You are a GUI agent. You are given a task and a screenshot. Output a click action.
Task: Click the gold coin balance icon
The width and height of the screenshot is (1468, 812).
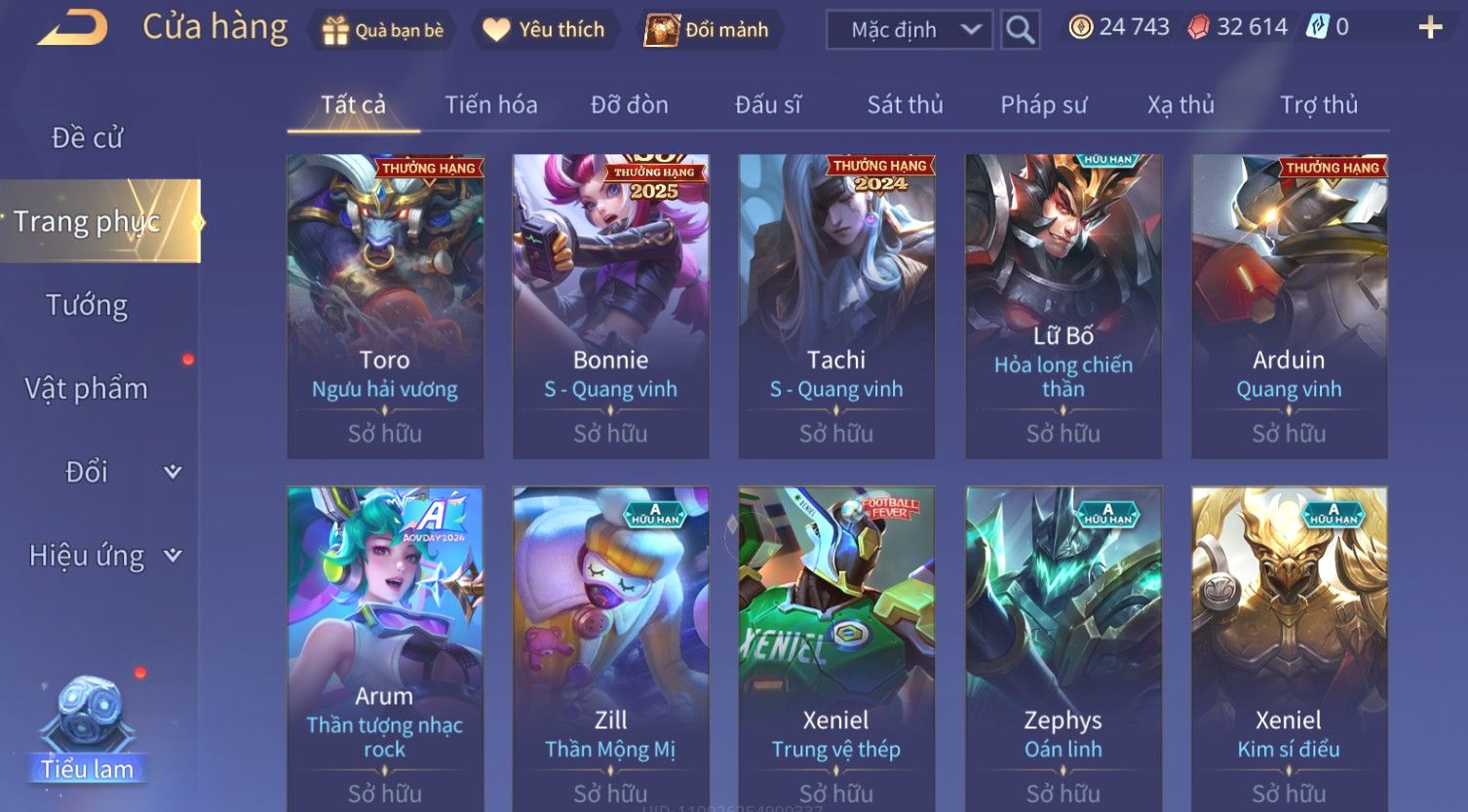[1080, 27]
